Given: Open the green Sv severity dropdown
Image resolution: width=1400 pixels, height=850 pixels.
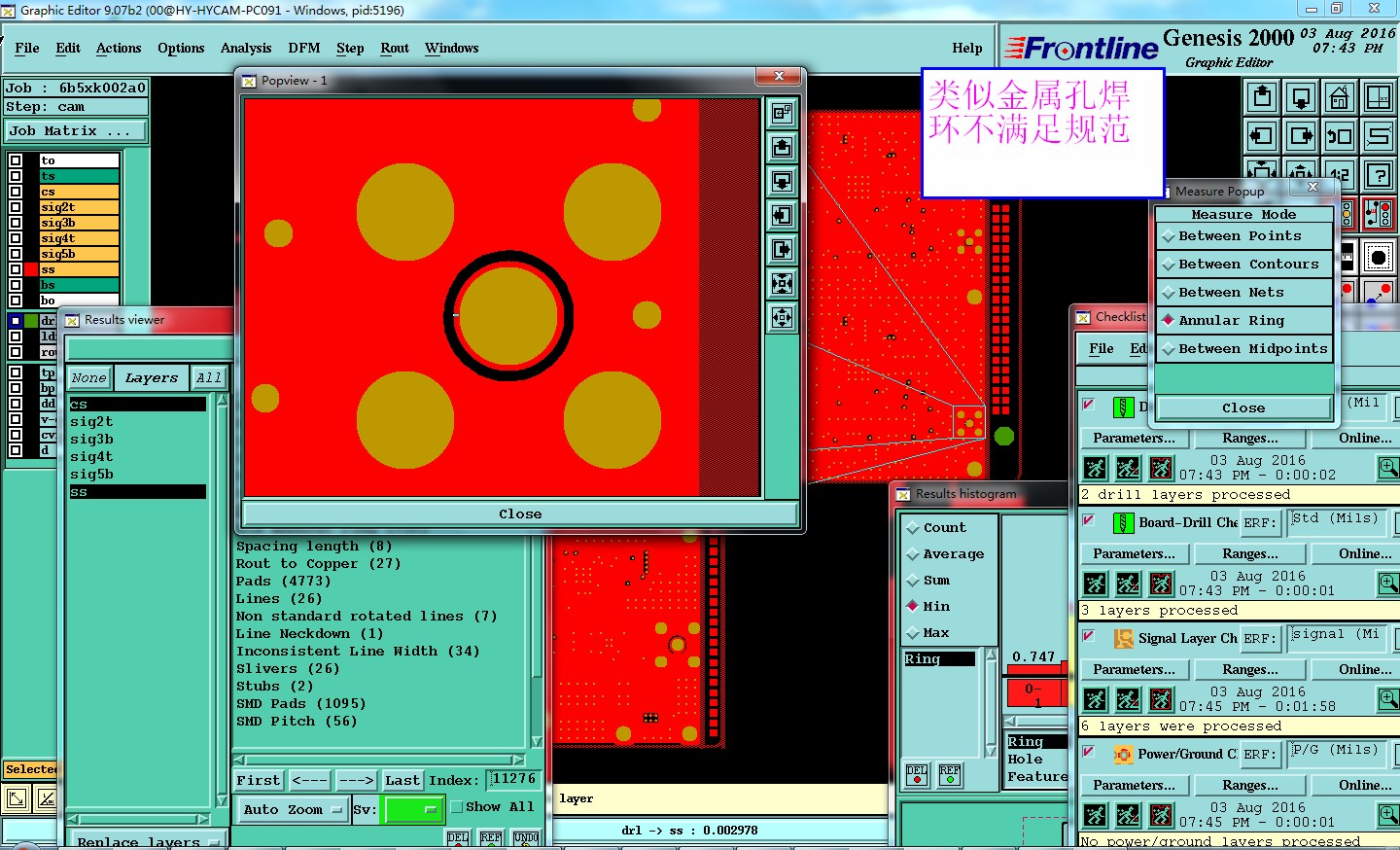Looking at the screenshot, I should (414, 809).
